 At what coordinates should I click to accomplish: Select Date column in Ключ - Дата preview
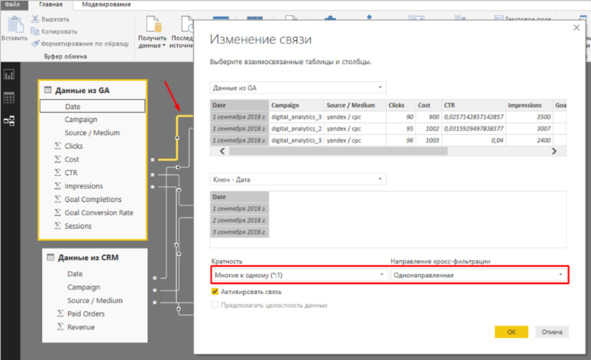pyautogui.click(x=239, y=197)
